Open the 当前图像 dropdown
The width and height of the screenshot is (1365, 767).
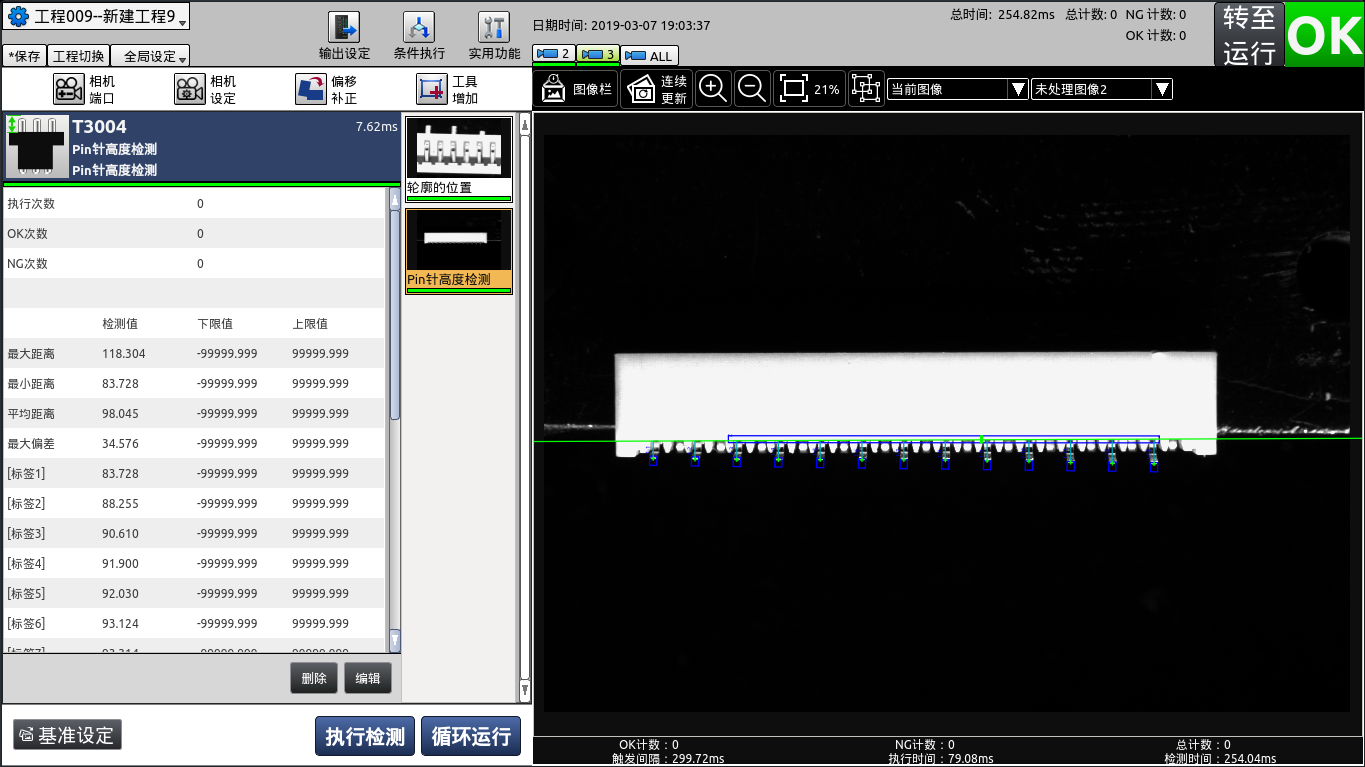click(x=958, y=89)
